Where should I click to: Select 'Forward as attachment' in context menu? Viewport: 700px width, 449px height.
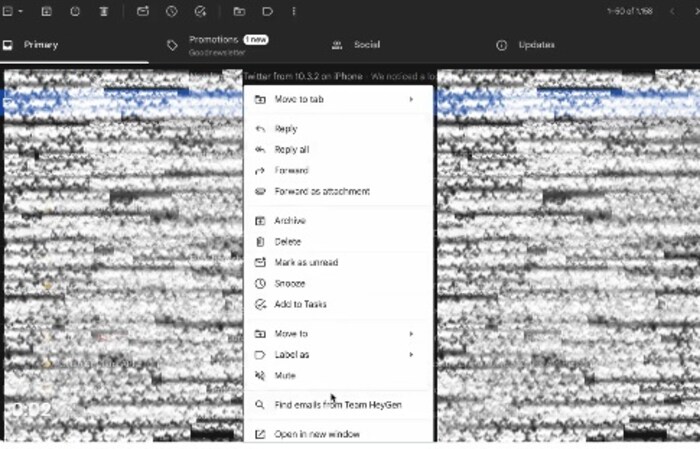pos(321,191)
